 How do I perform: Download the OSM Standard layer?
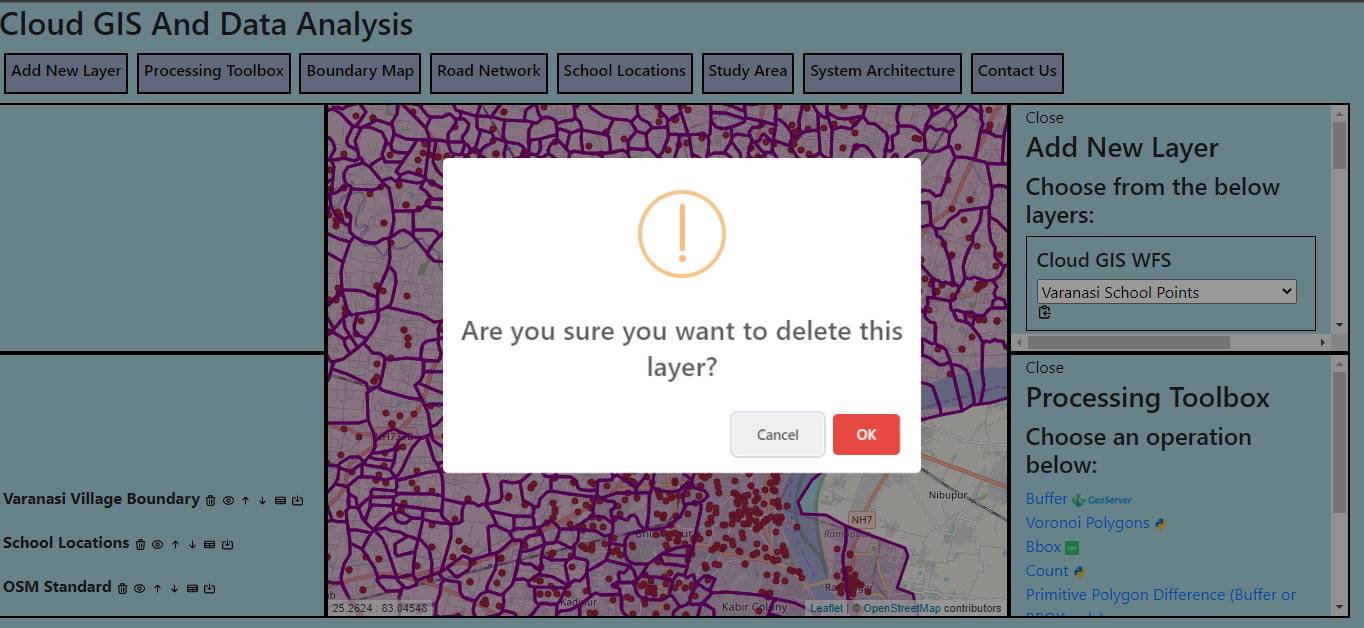coord(209,589)
